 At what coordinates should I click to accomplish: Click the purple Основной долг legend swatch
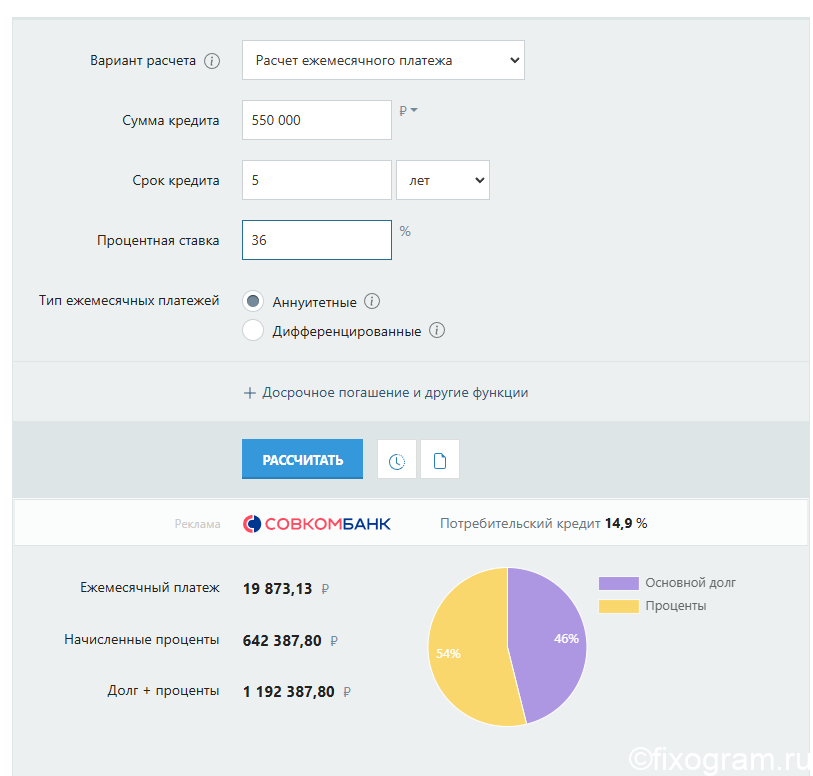point(619,583)
